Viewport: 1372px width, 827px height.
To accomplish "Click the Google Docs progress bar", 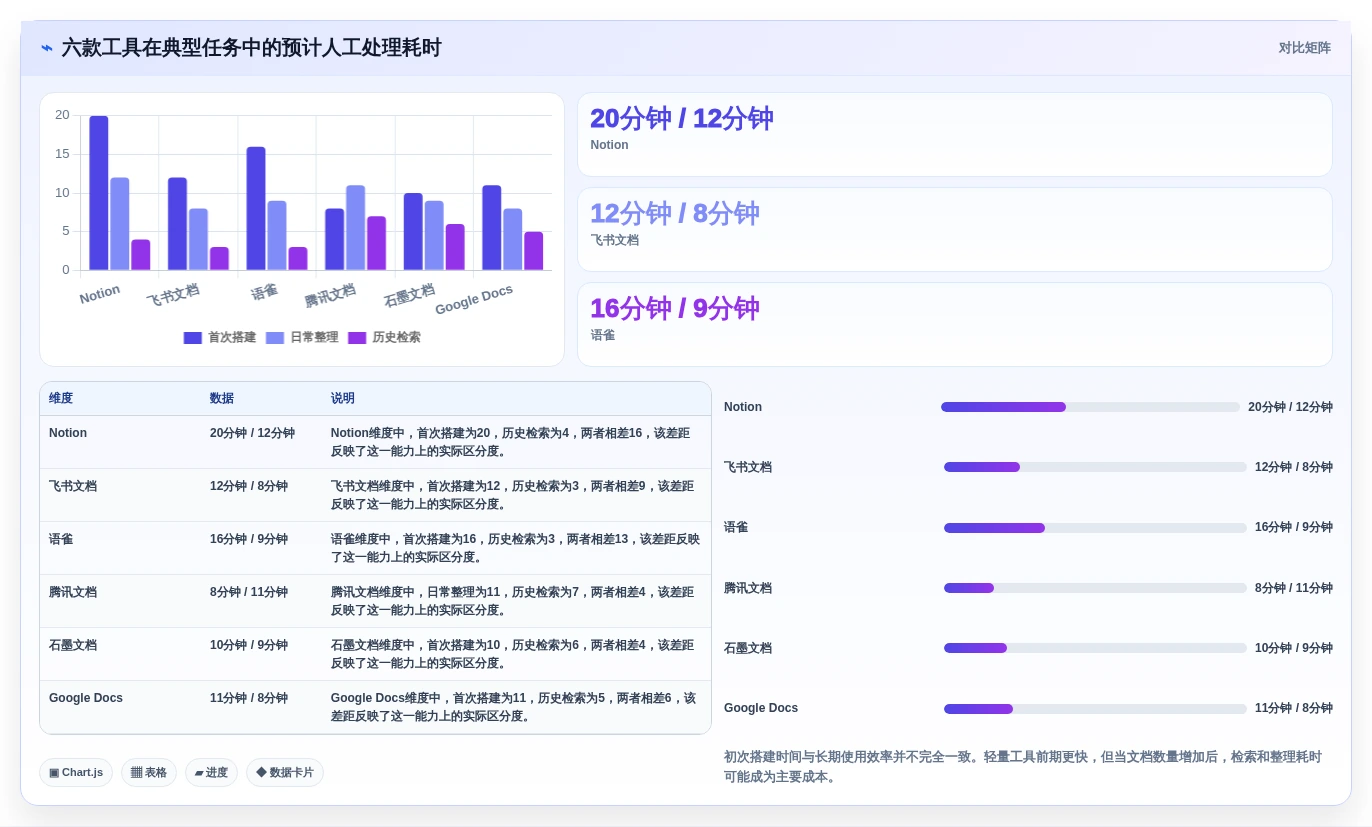I will click(1095, 709).
